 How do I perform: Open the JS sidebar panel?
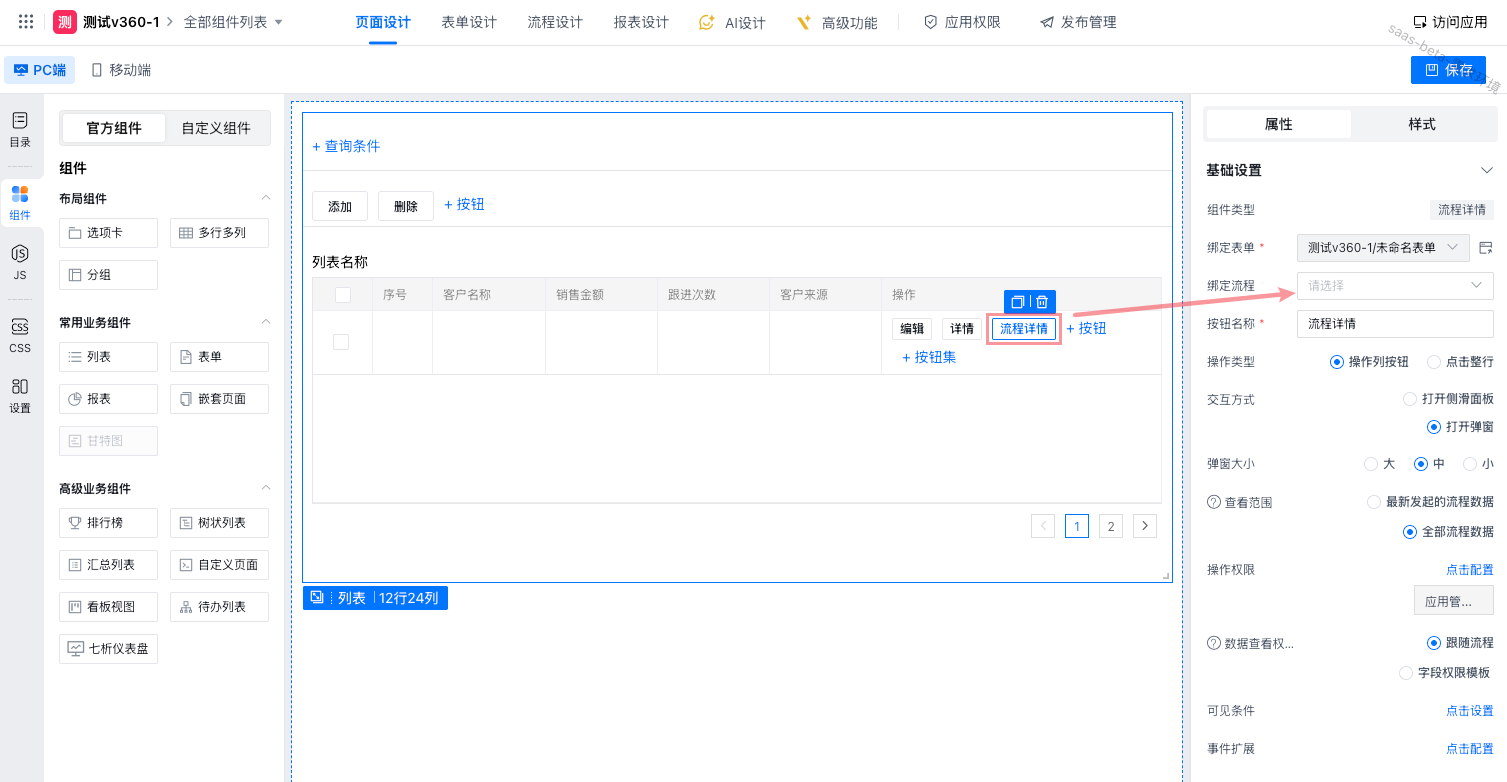(20, 261)
